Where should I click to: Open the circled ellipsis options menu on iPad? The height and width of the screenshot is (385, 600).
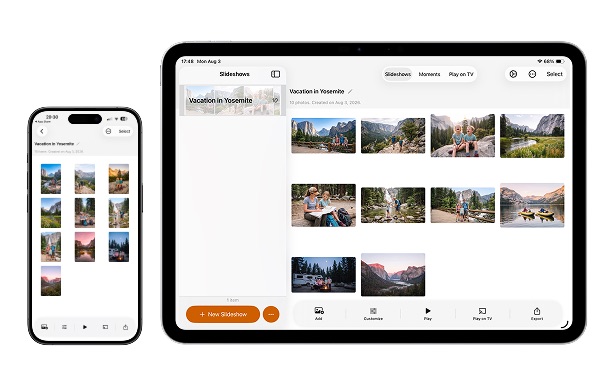coord(532,74)
